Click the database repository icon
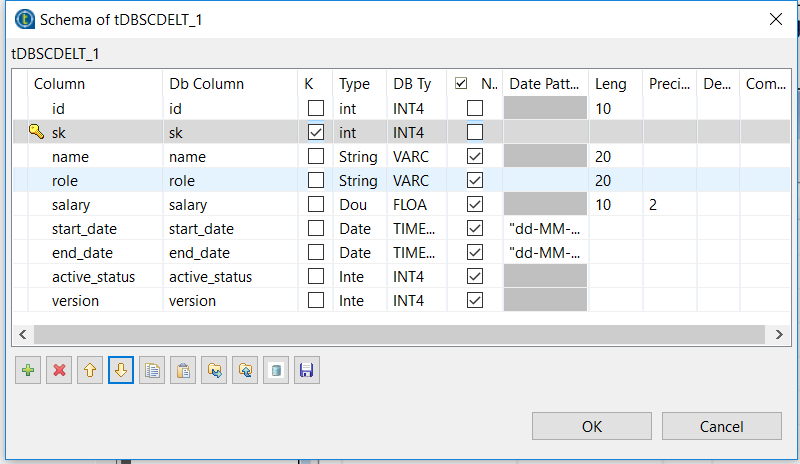The width and height of the screenshot is (800, 464). click(277, 371)
